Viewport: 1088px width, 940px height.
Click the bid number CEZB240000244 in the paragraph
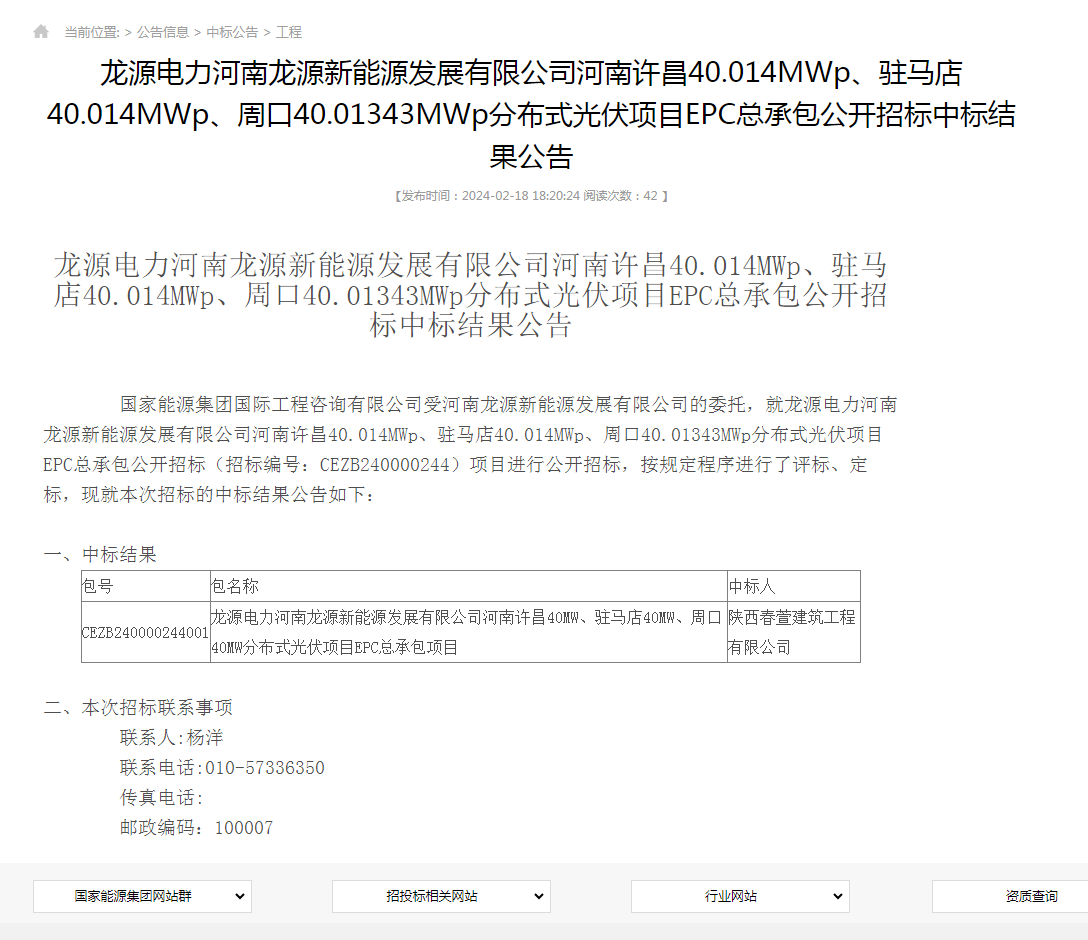(385, 465)
